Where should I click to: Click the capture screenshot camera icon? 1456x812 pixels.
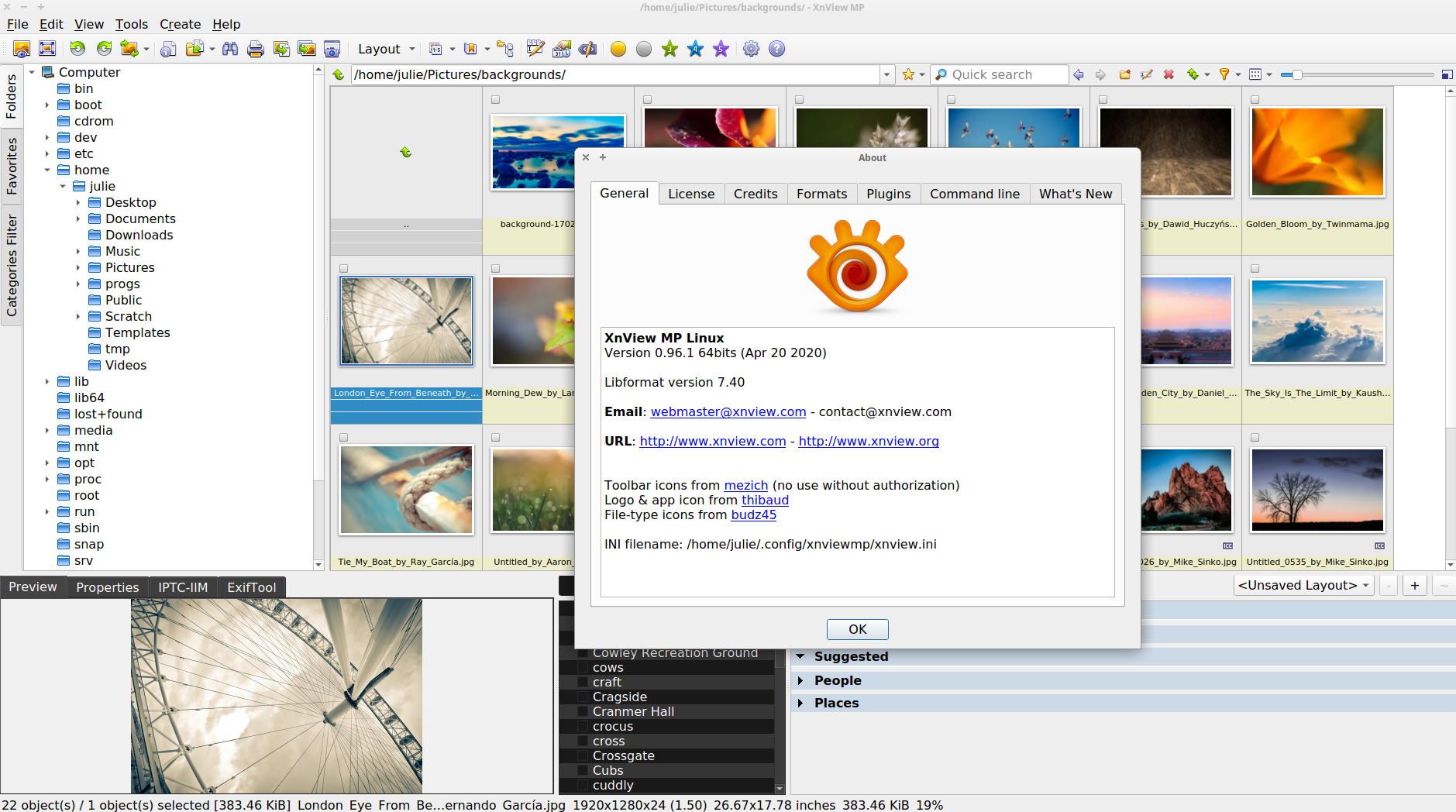[332, 50]
